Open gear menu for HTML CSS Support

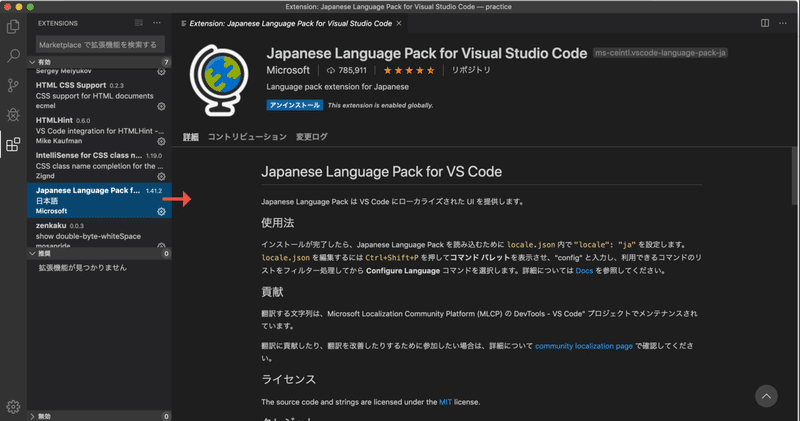point(161,106)
